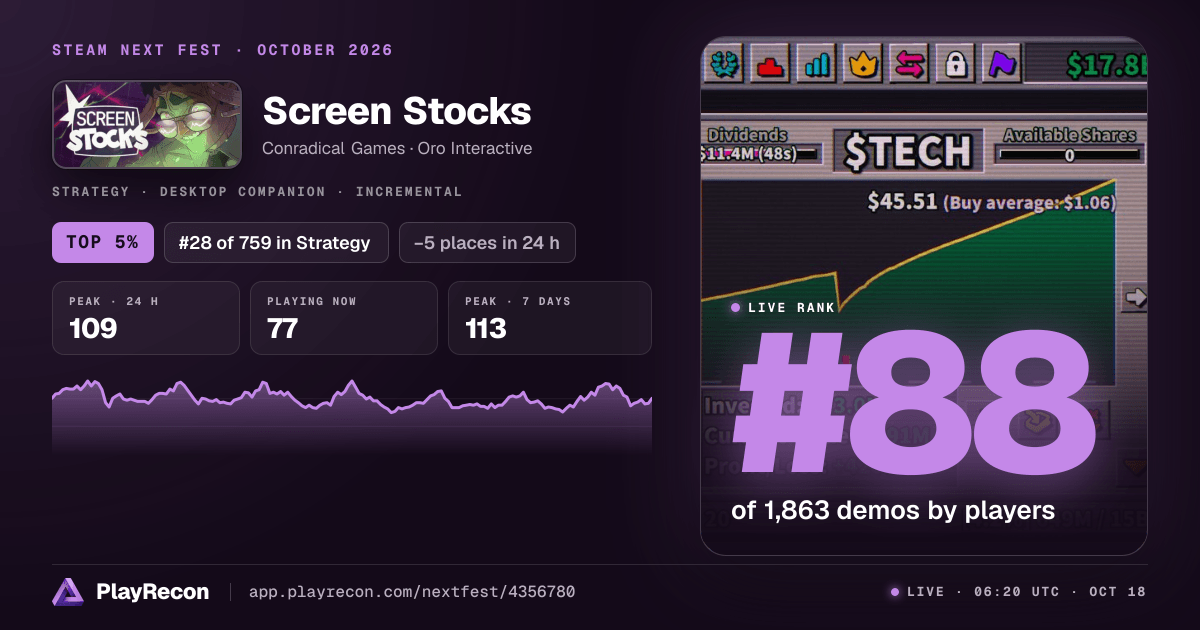Click the $45.51 price label
Screen dimensions: 1200x630
(902, 201)
